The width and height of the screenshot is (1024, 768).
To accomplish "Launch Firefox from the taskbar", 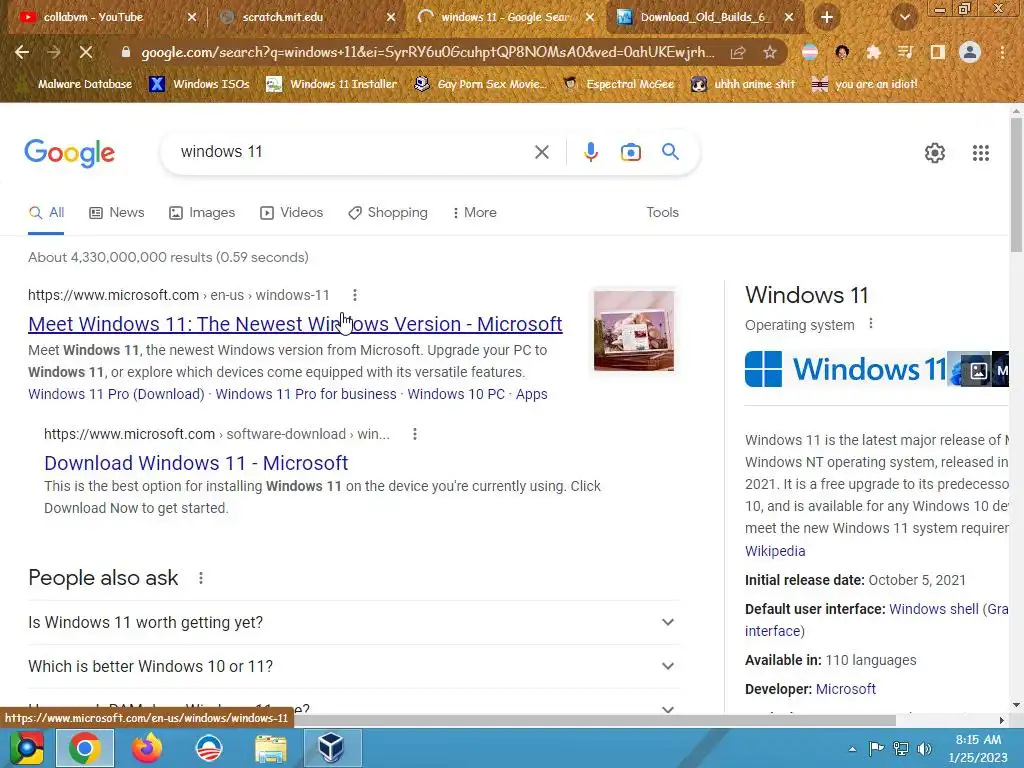I will pyautogui.click(x=146, y=748).
